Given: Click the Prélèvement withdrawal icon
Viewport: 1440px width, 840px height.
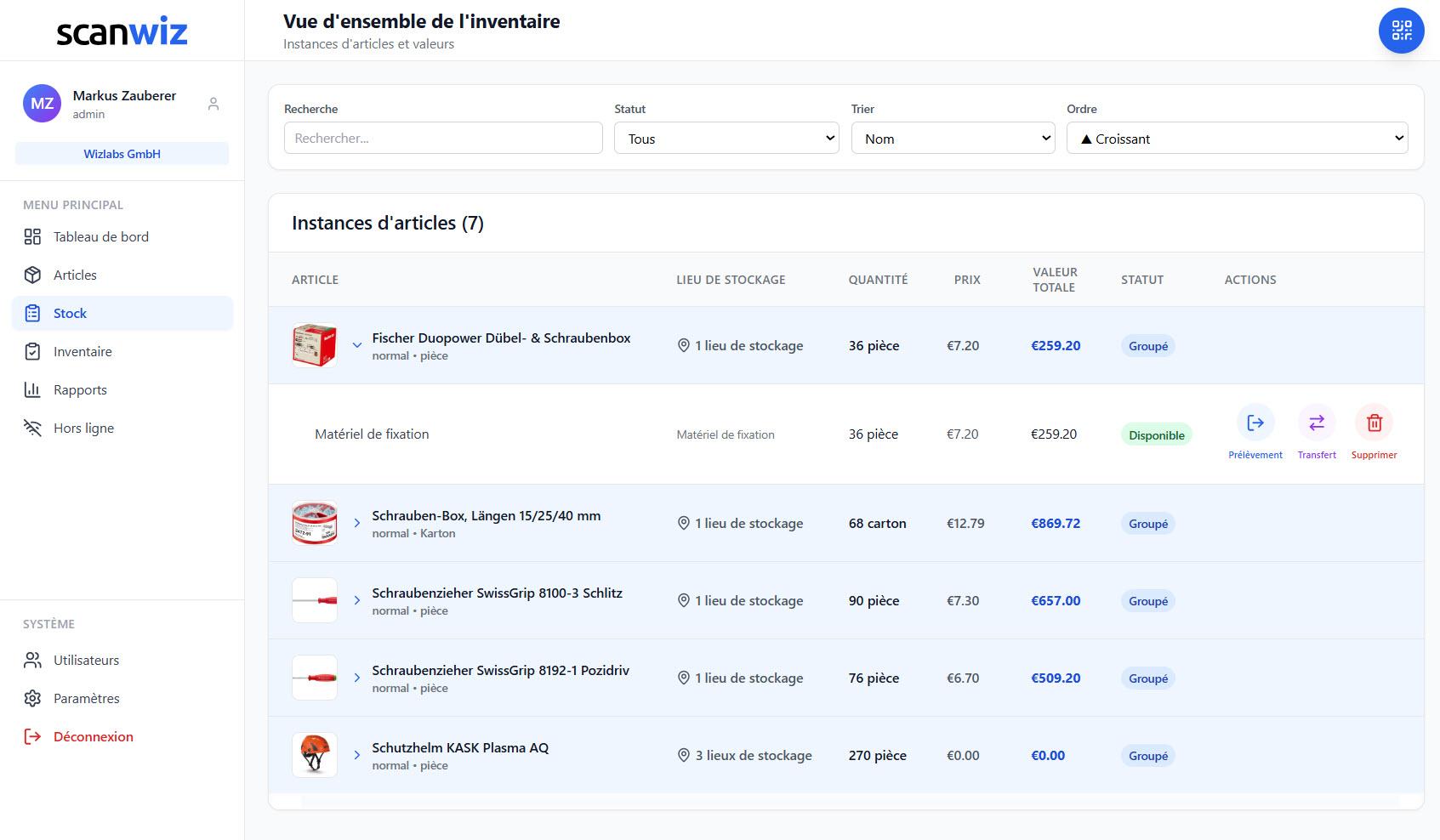Looking at the screenshot, I should (1255, 423).
